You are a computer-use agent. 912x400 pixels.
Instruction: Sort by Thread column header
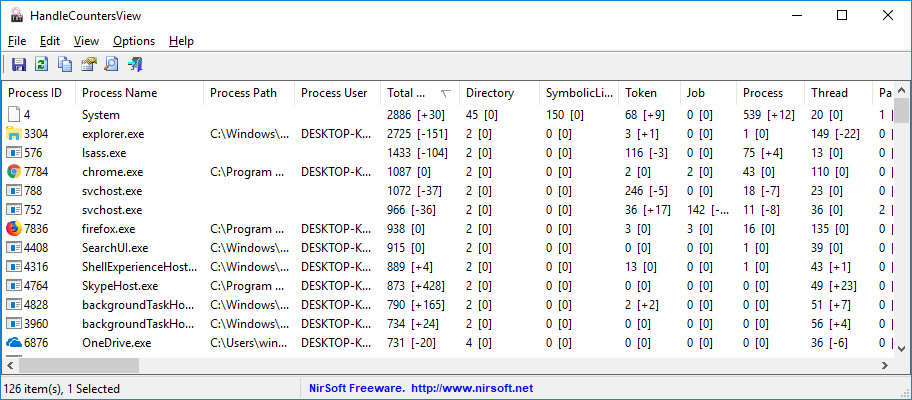pos(829,93)
